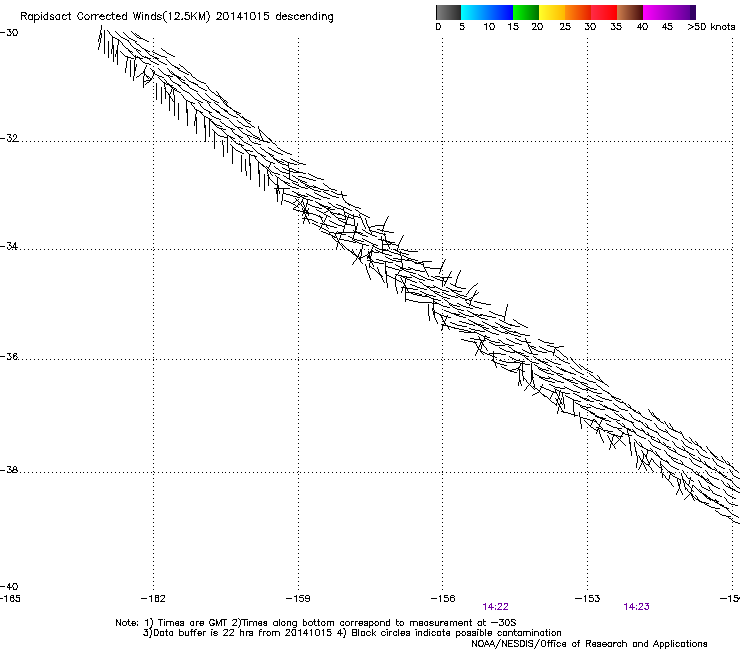Click the gray 0-5 knots color swatch
740x650 pixels.
[x=448, y=12]
